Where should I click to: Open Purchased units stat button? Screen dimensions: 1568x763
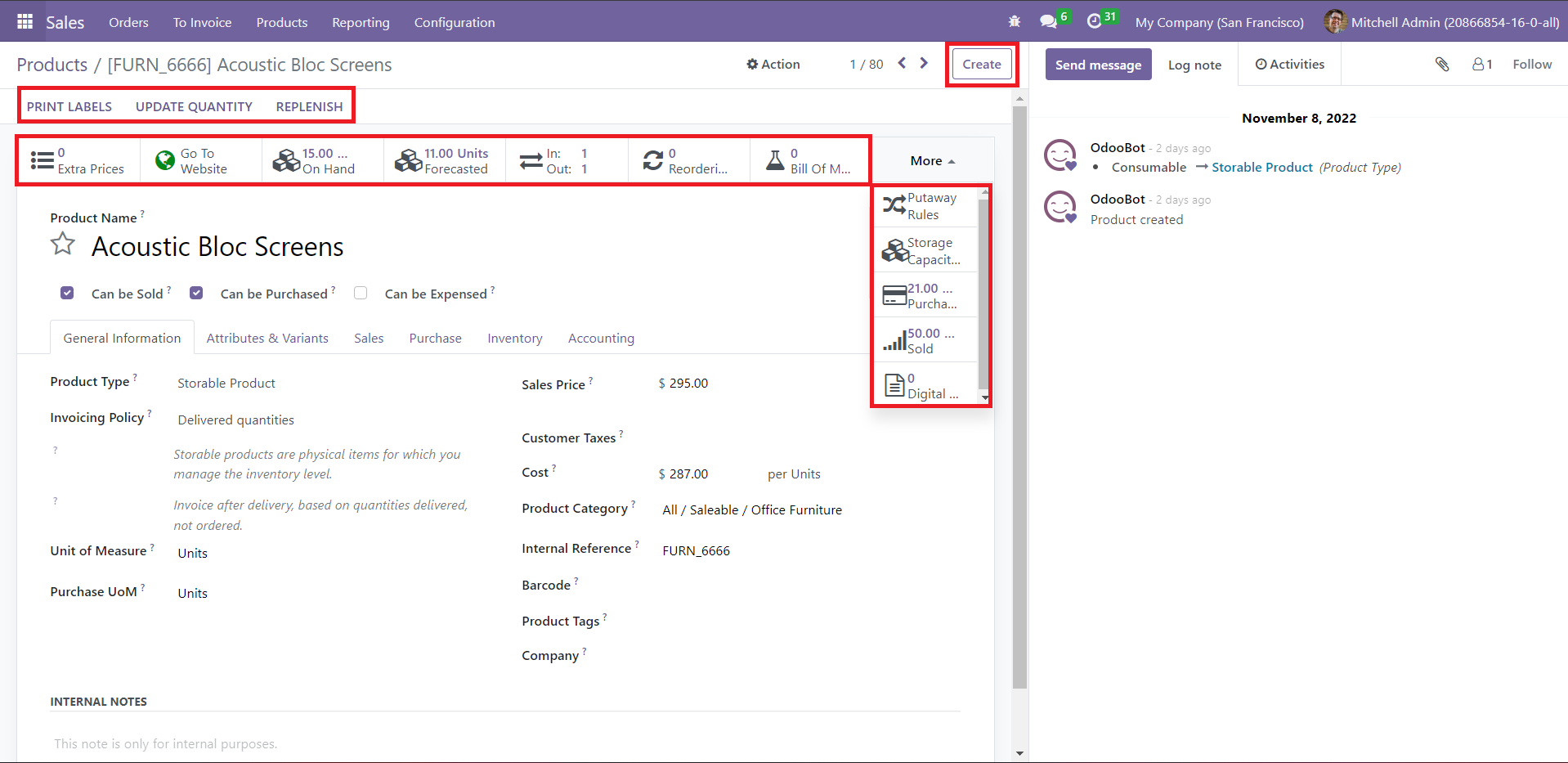coord(926,296)
